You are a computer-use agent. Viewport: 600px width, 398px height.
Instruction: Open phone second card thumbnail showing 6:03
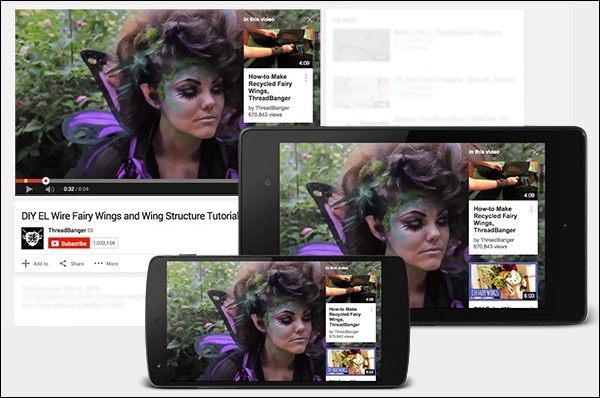point(351,362)
